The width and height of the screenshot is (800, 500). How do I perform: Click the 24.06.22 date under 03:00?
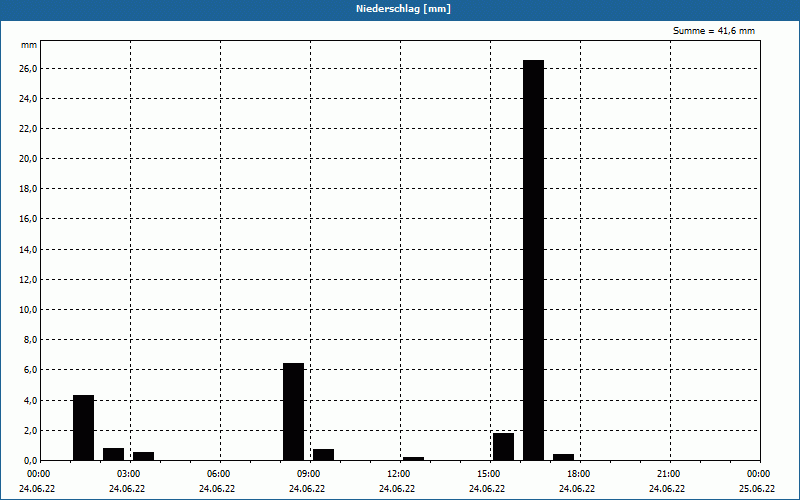pyautogui.click(x=127, y=489)
